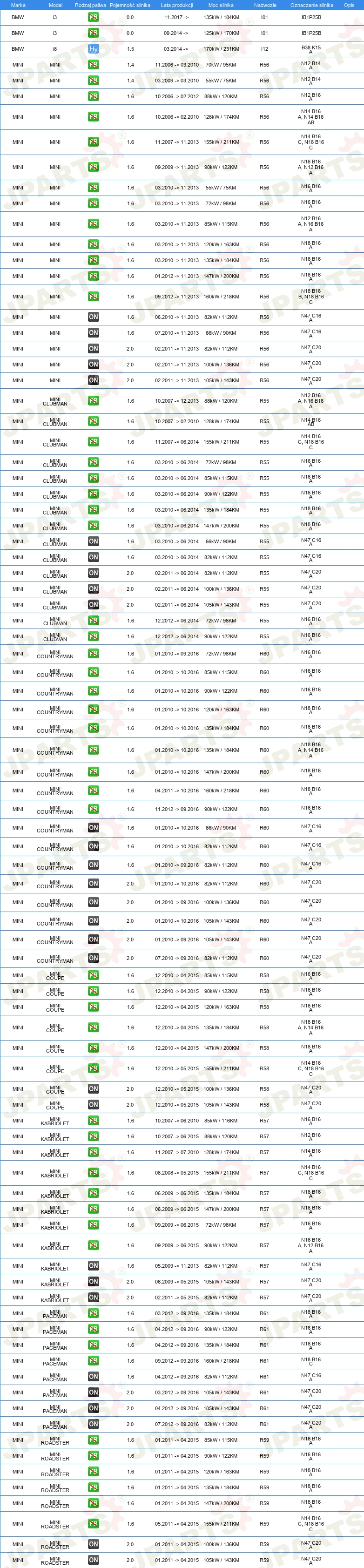Image resolution: width=364 pixels, height=1568 pixels.
Task: Click the 10.2007 -> 06.2015 date cell
Action: point(176,1136)
